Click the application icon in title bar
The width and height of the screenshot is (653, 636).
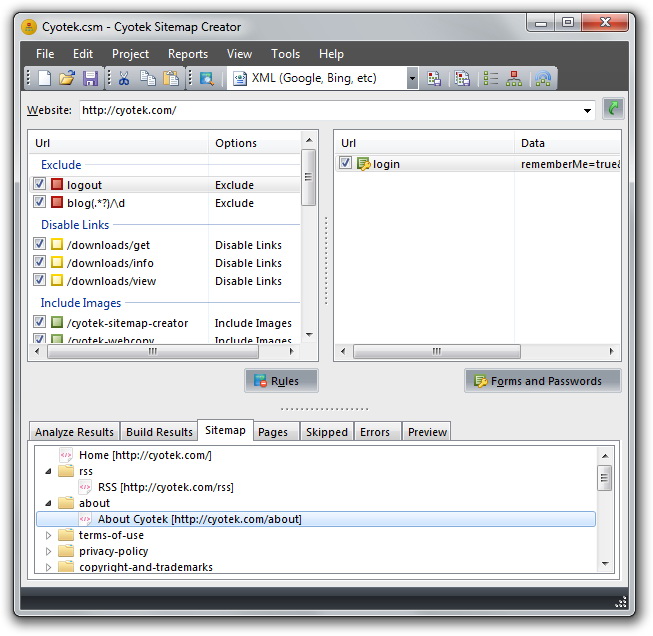click(x=29, y=27)
